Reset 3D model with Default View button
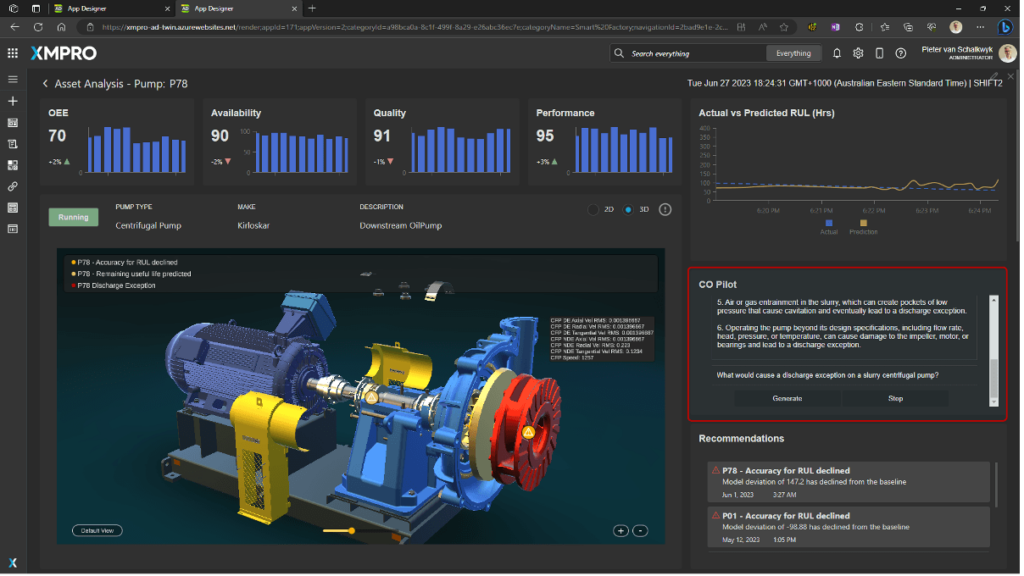Viewport: 1024px width, 576px height. coord(98,530)
